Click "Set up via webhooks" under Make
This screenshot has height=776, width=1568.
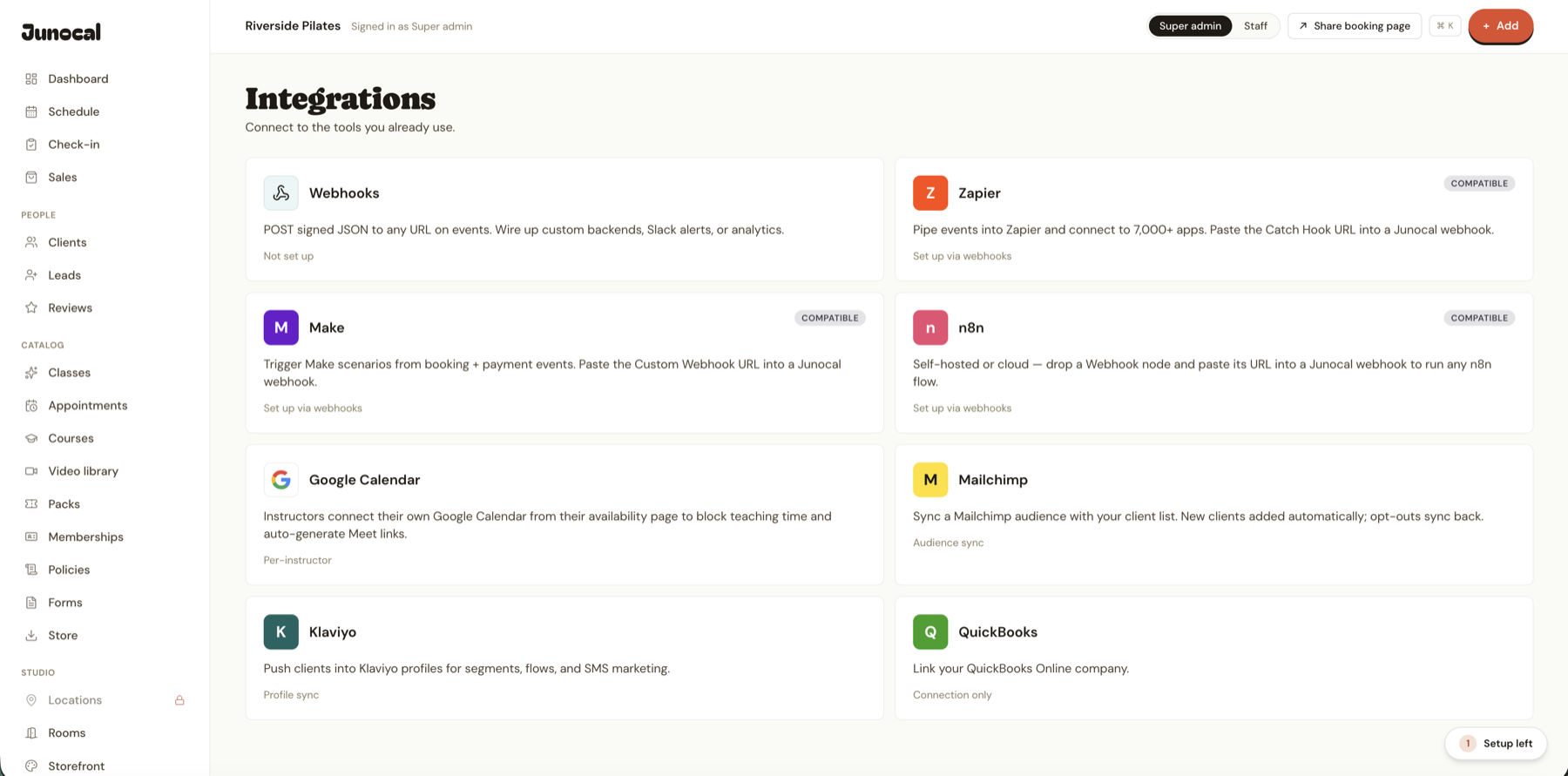[x=313, y=408]
